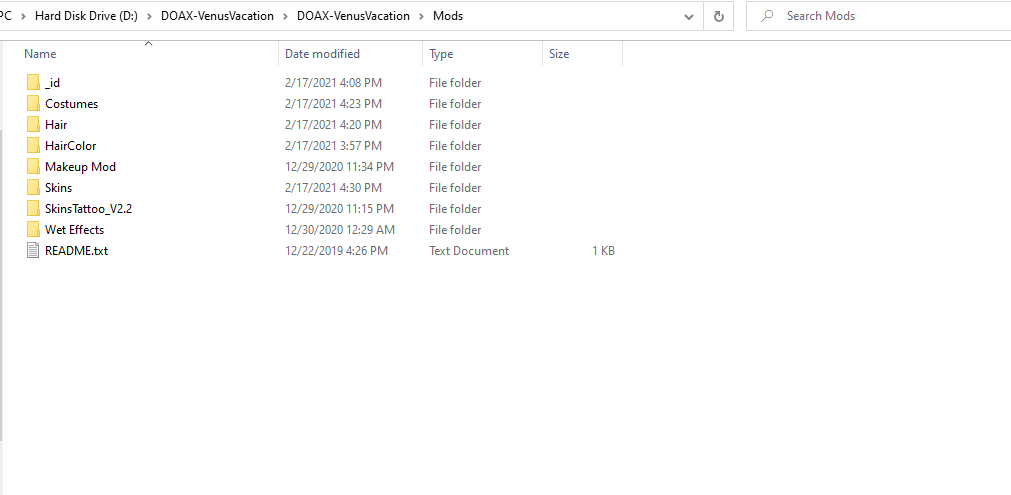Select the SkinsTattoo_V2.2 folder icon
Image resolution: width=1011 pixels, height=495 pixels.
point(34,209)
